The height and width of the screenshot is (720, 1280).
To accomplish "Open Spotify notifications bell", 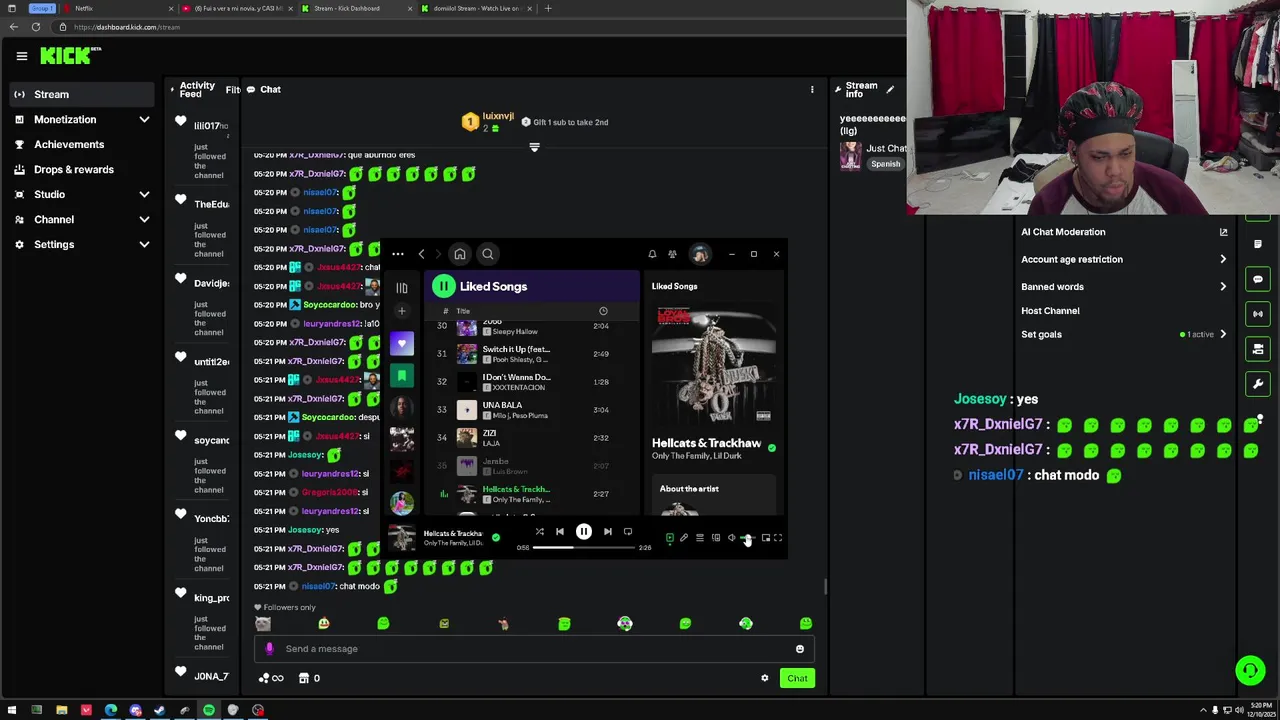I will (652, 254).
